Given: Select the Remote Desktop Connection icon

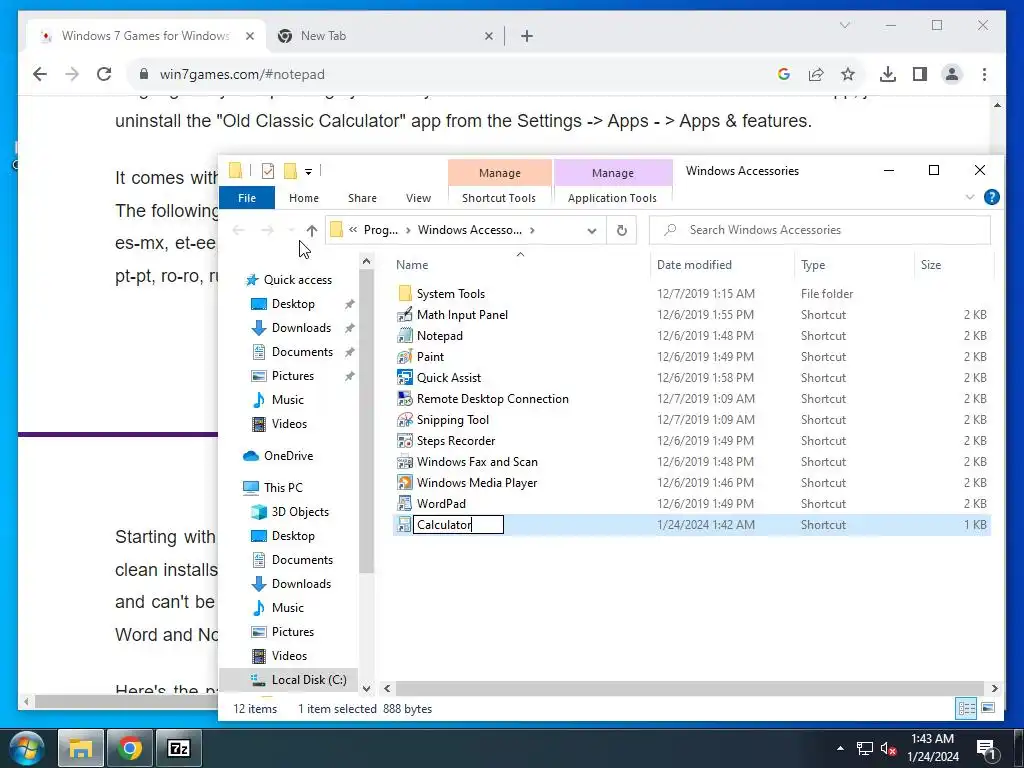Looking at the screenshot, I should [405, 398].
